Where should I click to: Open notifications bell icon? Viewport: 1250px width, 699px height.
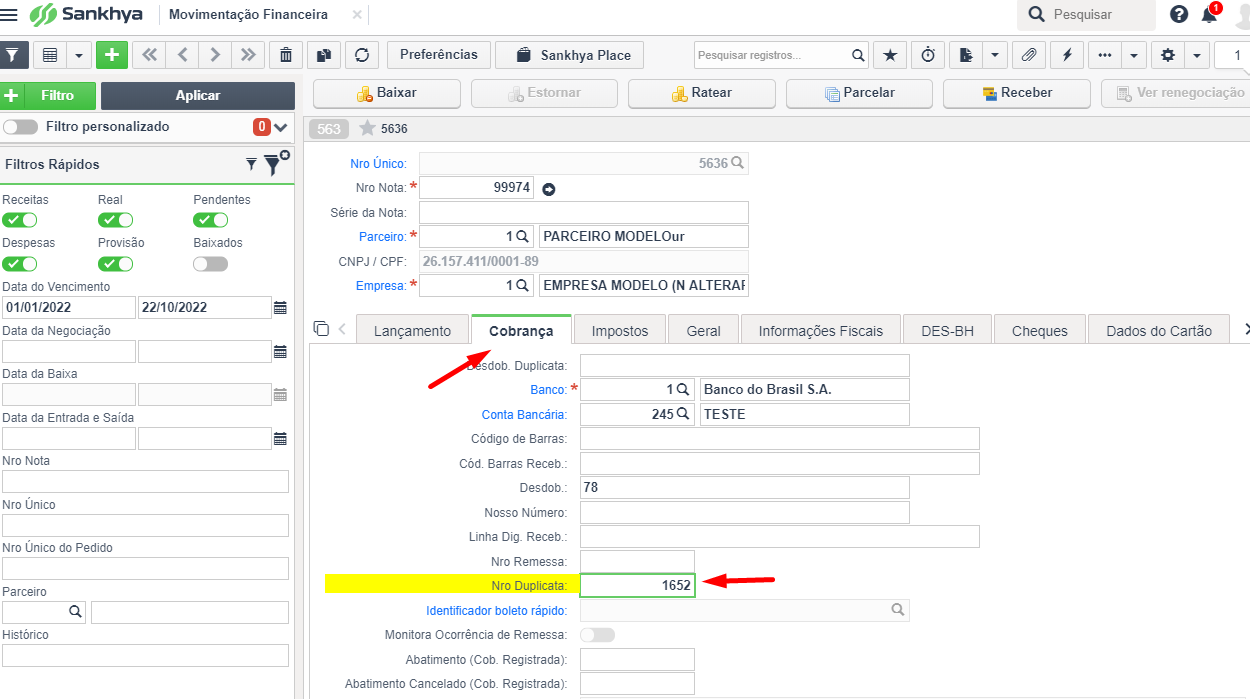click(1209, 15)
